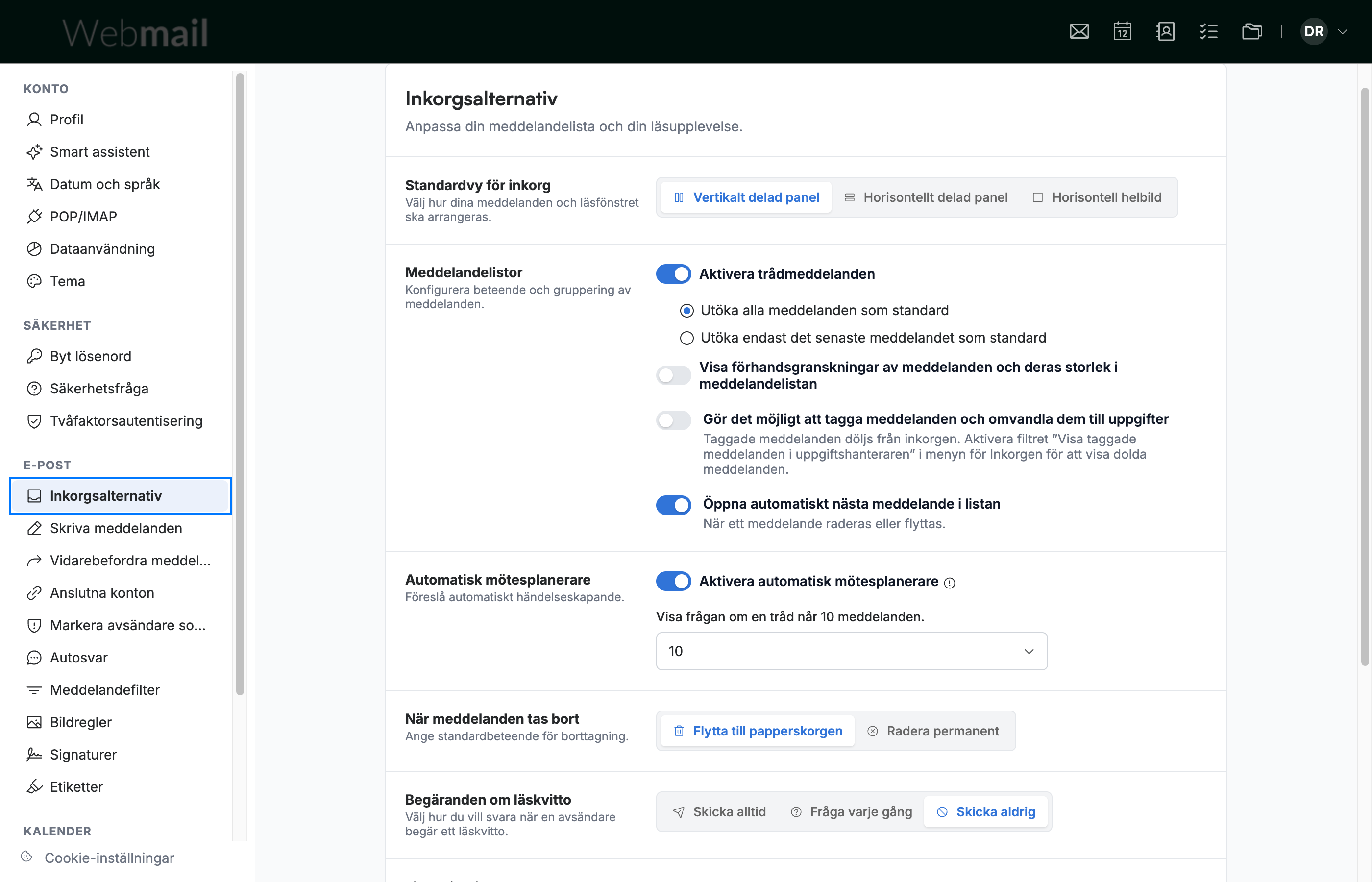Click info icon beside automatisk mötesplanerare
Viewport: 1372px width, 882px height.
coord(950,583)
